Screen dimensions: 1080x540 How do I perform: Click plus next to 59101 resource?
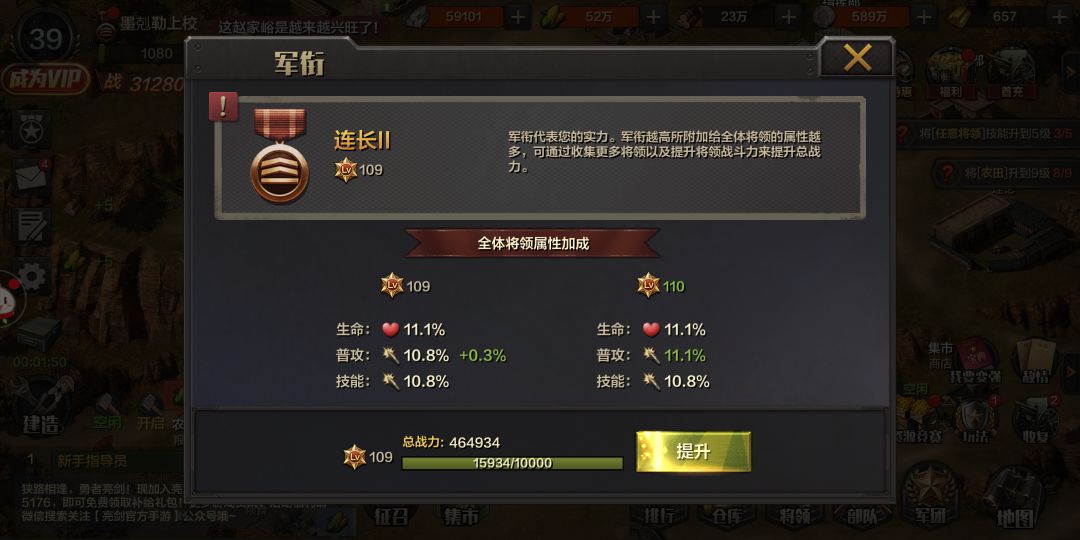coord(517,16)
